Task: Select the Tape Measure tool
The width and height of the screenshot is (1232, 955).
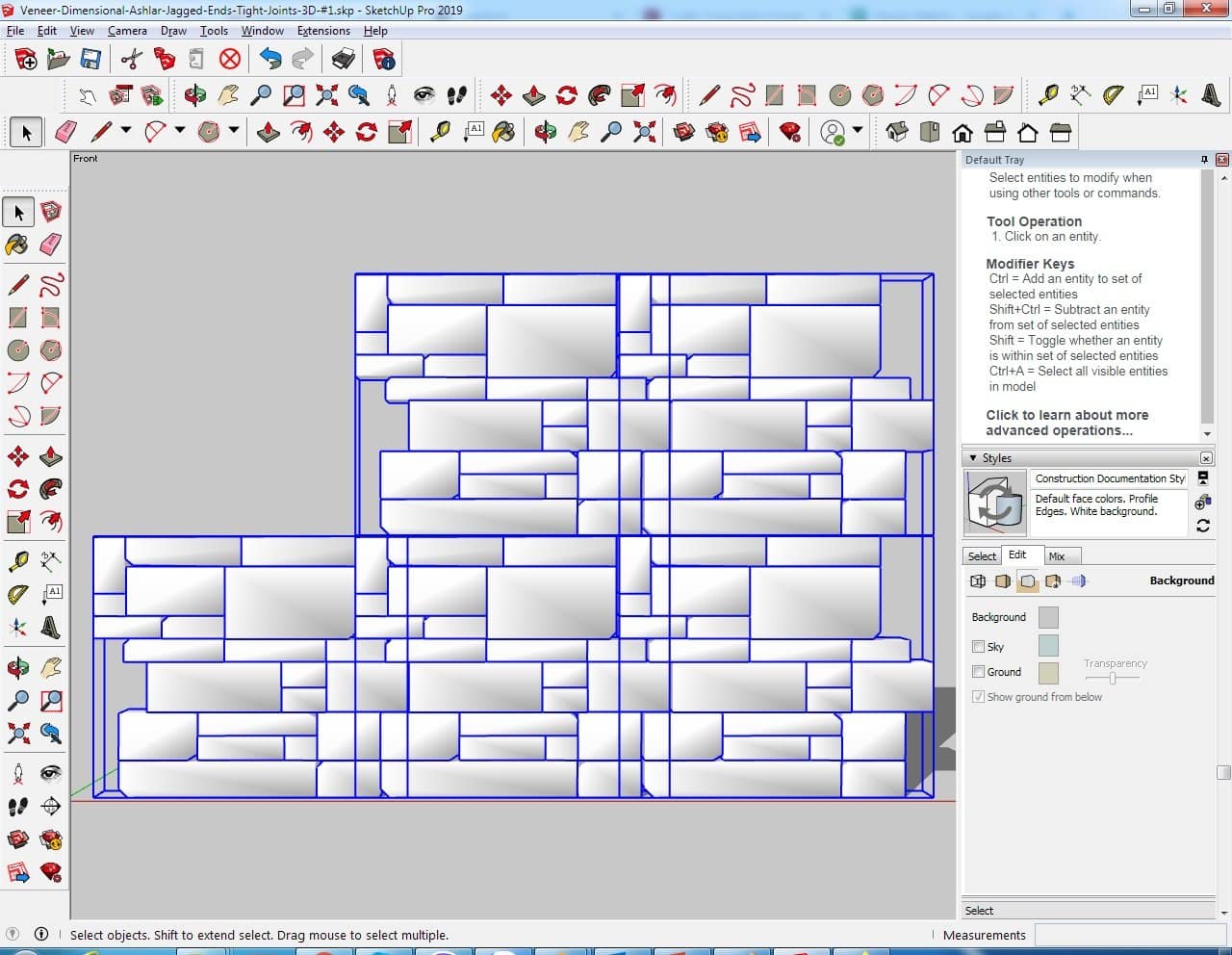Action: (x=17, y=561)
